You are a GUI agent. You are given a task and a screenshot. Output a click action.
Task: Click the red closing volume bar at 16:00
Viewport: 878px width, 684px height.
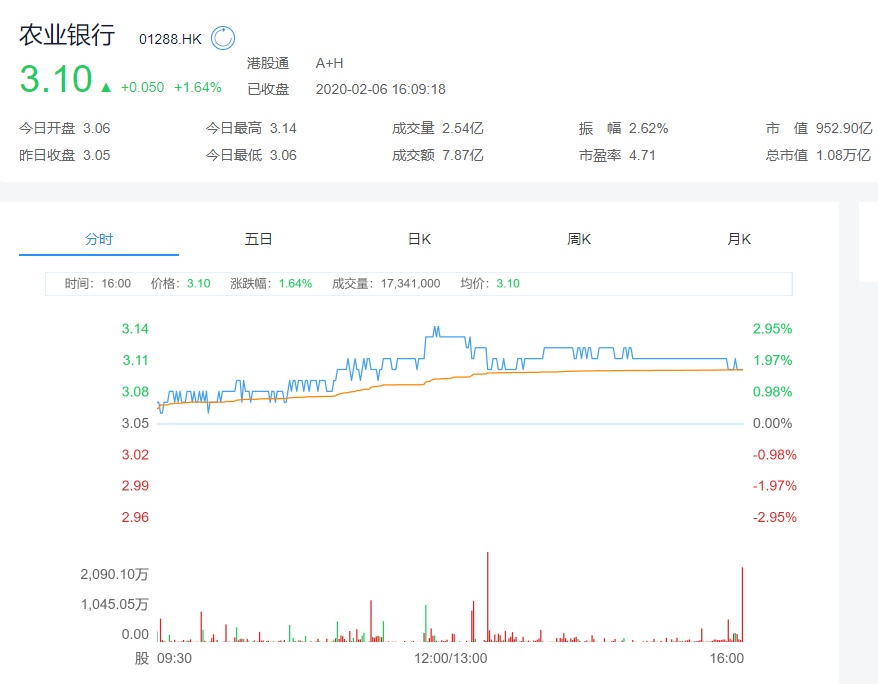click(742, 605)
